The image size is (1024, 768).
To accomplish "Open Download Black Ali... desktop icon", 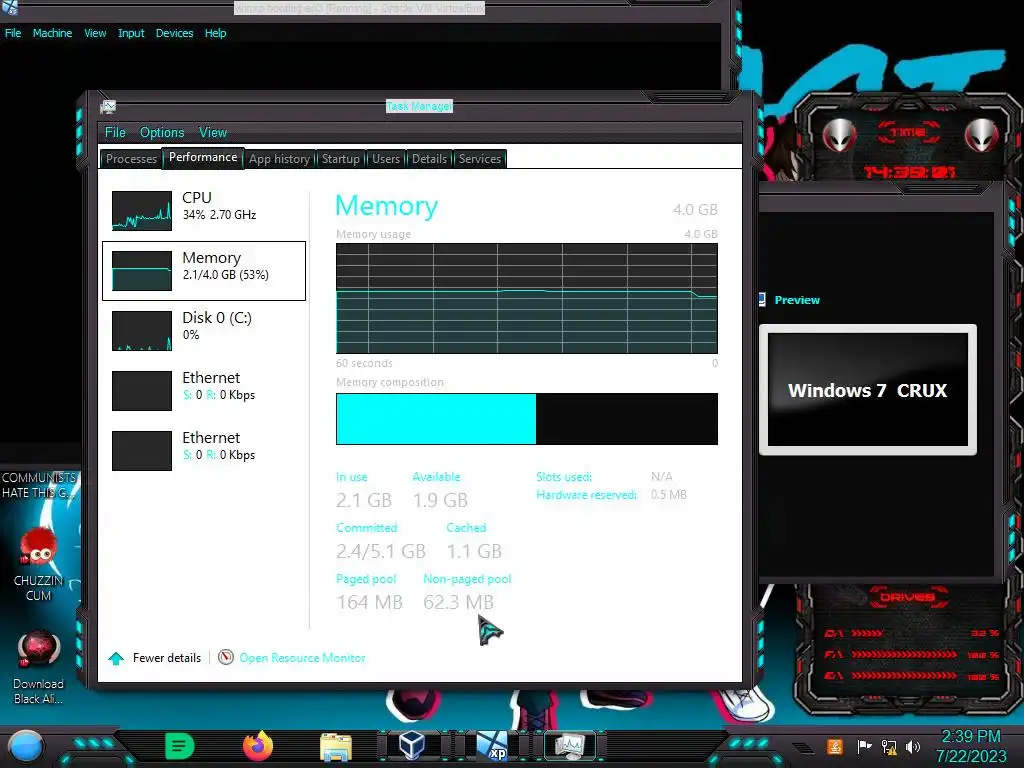I will [39, 667].
